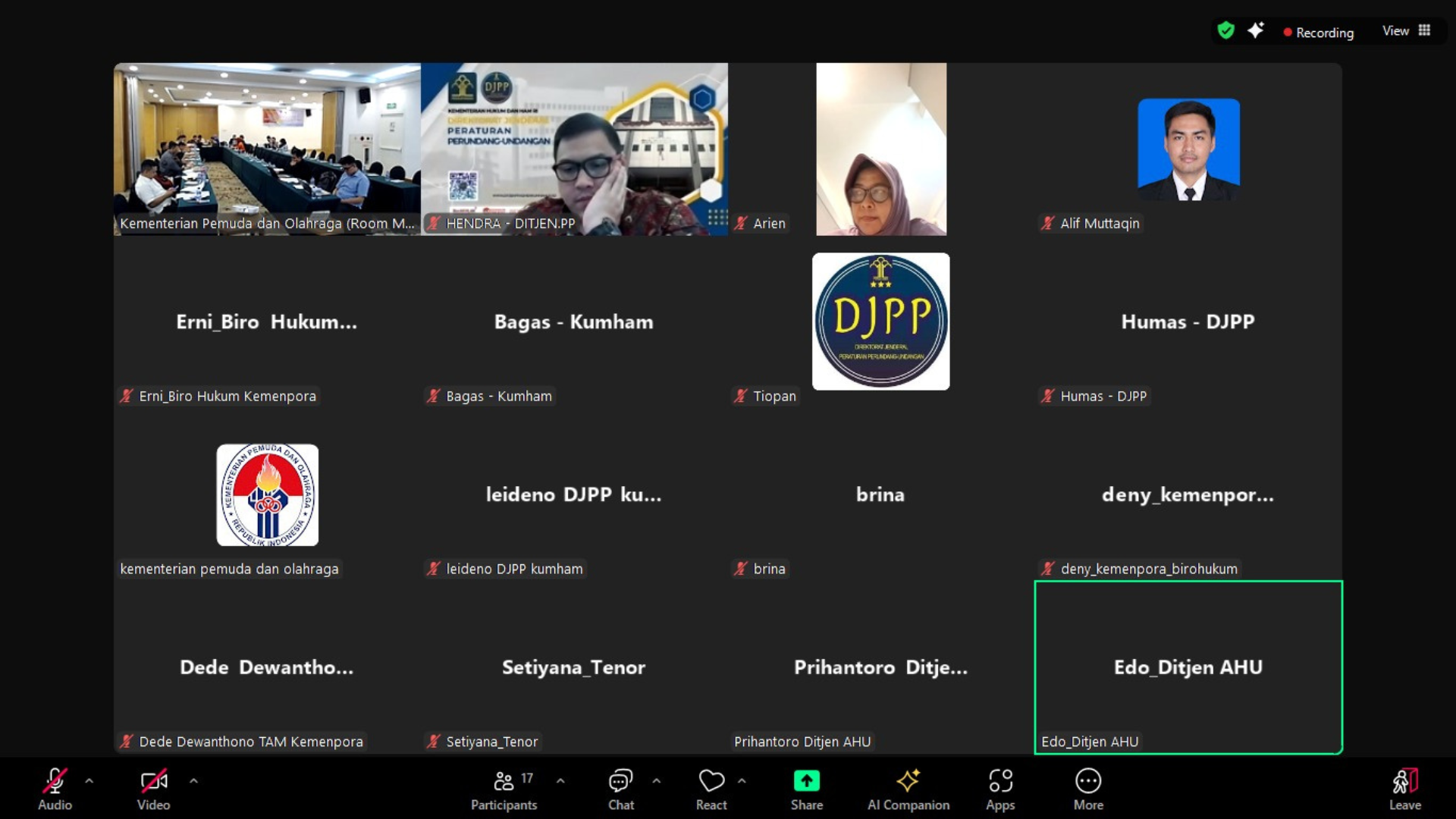Start camera using the Video button
The image size is (1456, 819).
coord(153,789)
